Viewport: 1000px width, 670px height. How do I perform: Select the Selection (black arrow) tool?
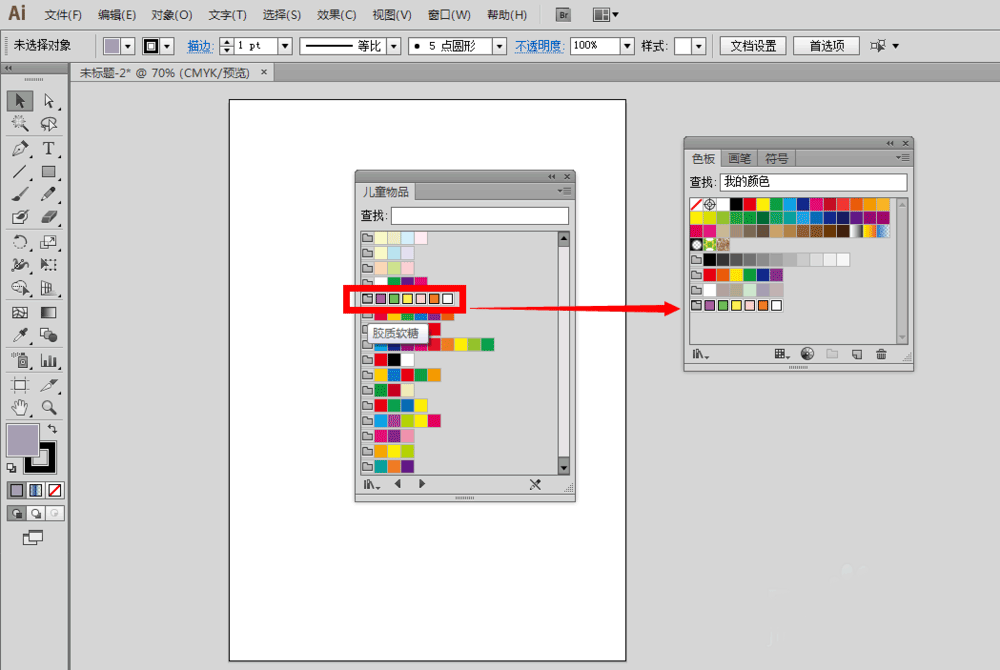pos(20,101)
